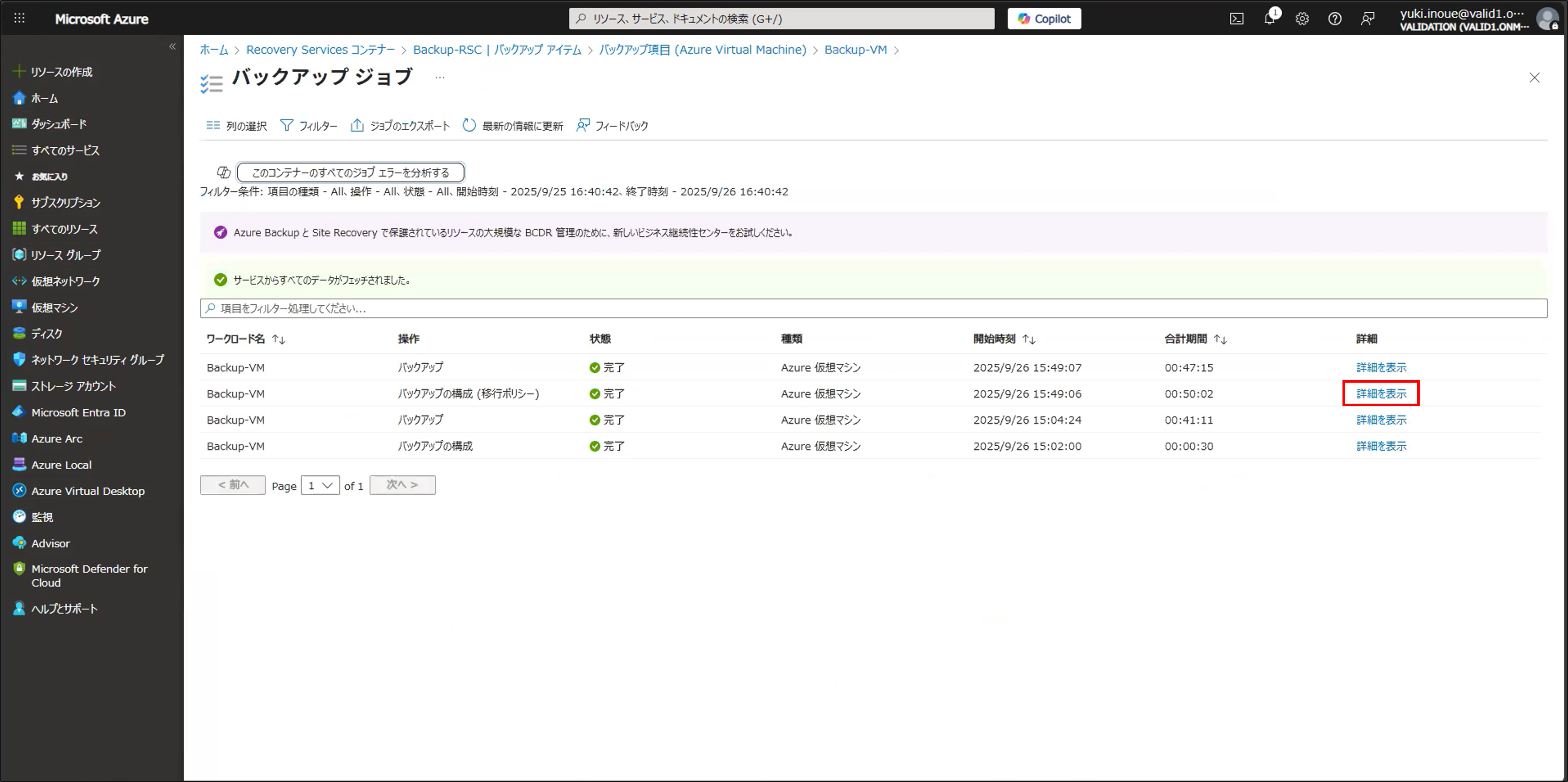Image resolution: width=1568 pixels, height=782 pixels.
Task: Click the Copilot button
Action: tap(1044, 19)
